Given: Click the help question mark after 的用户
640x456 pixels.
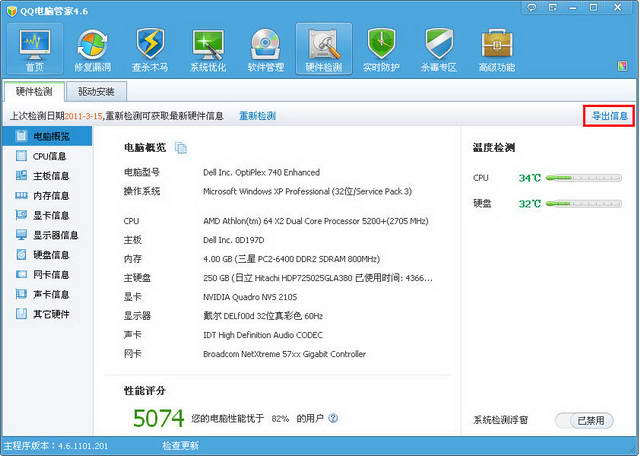Looking at the screenshot, I should point(333,419).
